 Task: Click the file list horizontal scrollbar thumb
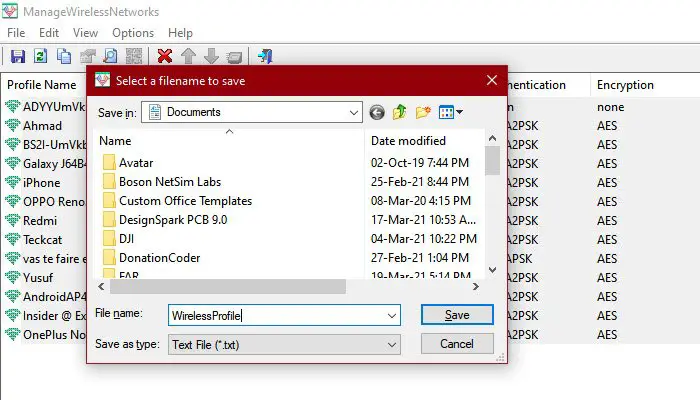pos(228,287)
